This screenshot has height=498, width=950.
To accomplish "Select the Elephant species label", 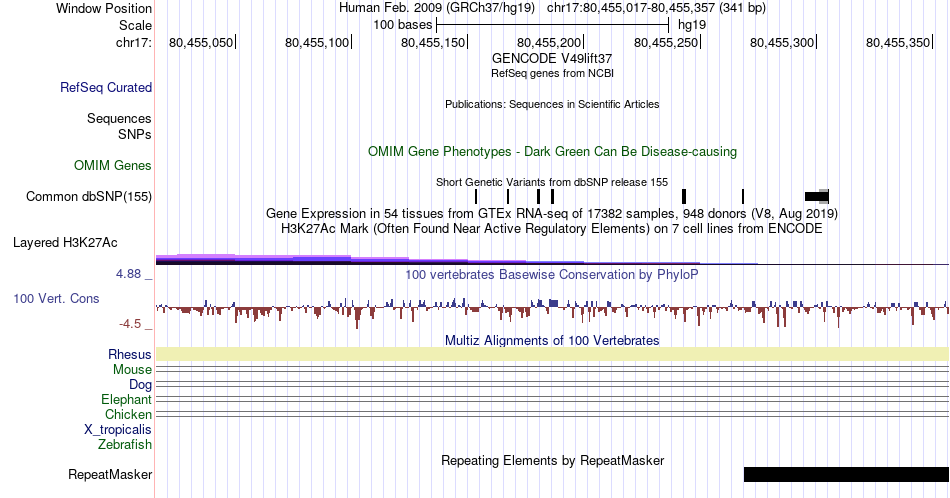I will tap(126, 399).
